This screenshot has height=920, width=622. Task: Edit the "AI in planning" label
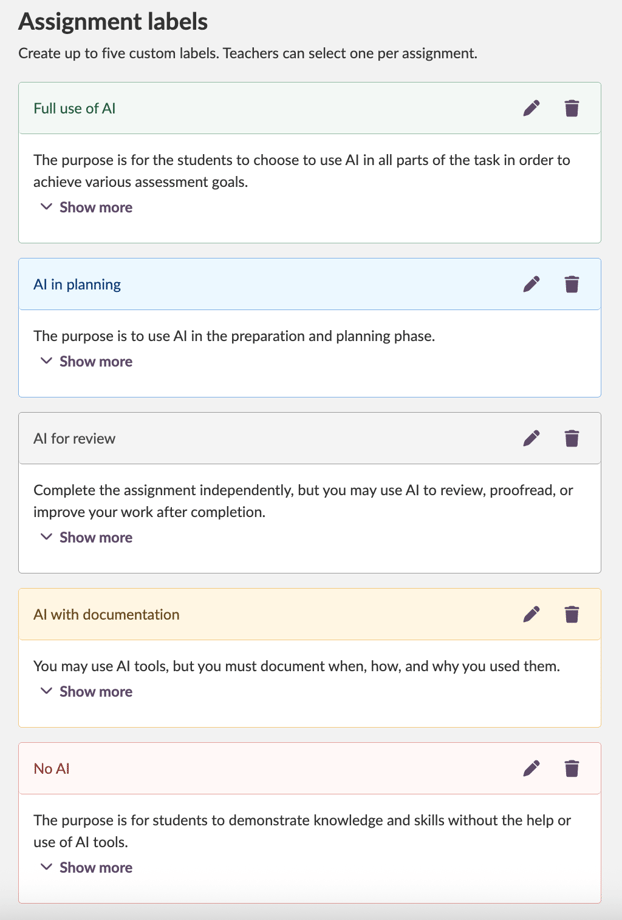click(532, 284)
